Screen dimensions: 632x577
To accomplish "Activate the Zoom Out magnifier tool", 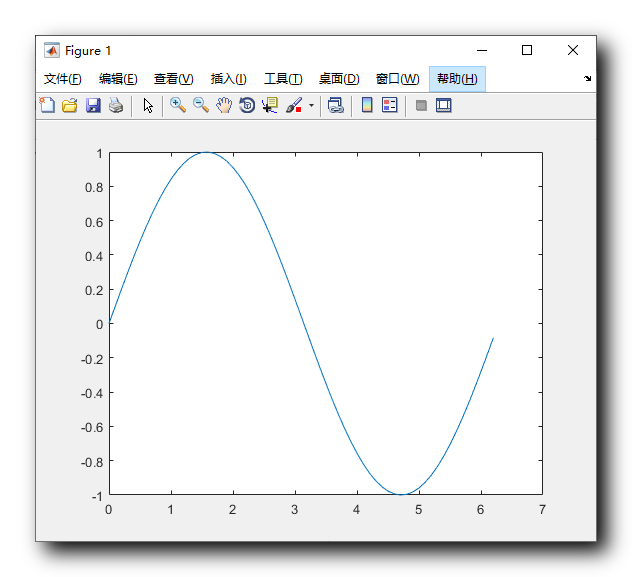I will pos(201,105).
